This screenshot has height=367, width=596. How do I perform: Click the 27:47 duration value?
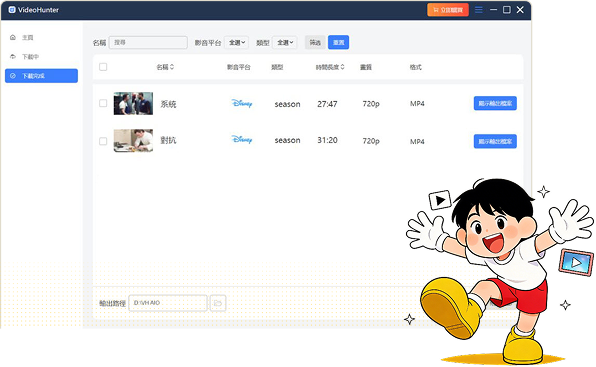click(x=327, y=104)
